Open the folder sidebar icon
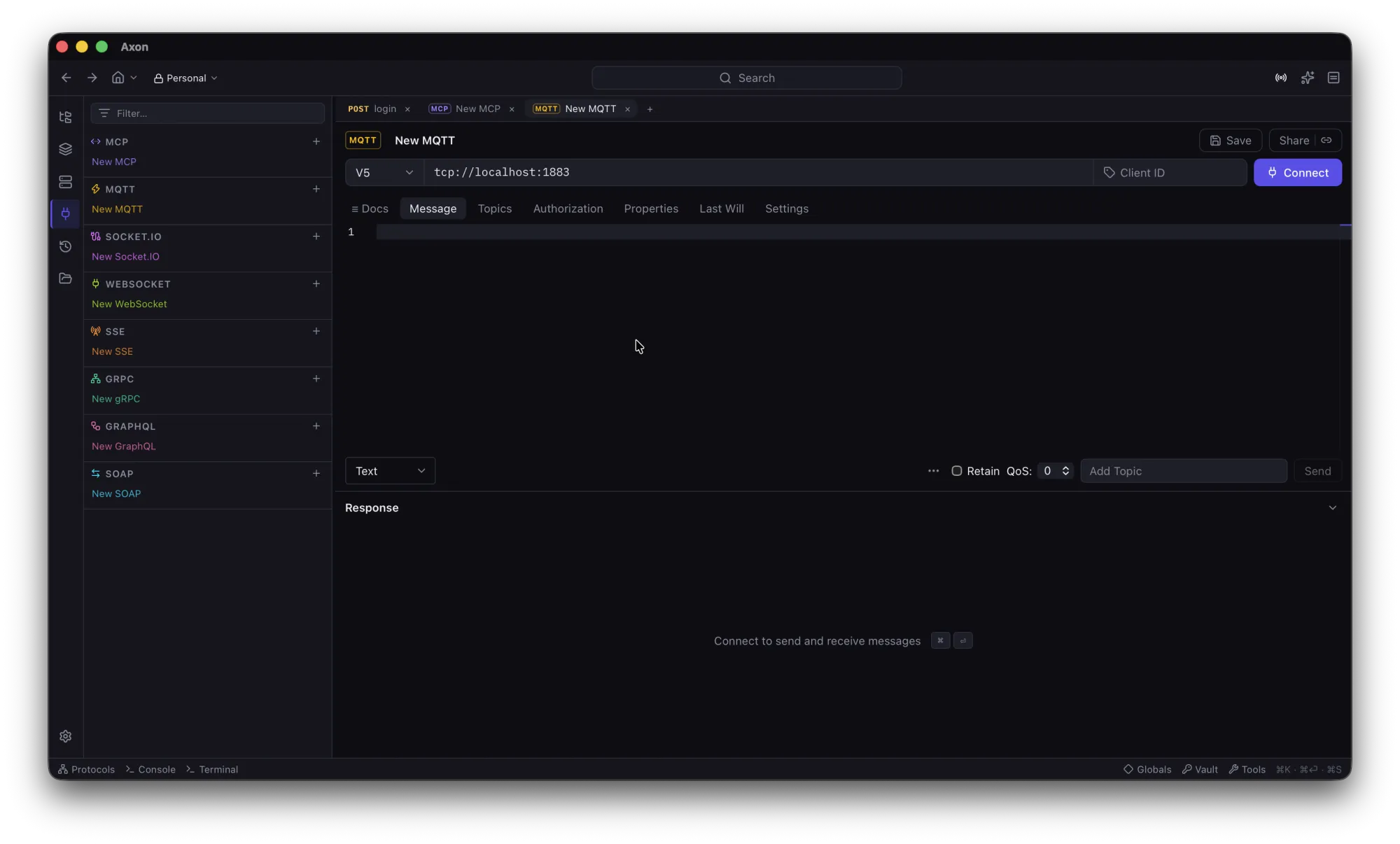1400x844 pixels. pyautogui.click(x=65, y=279)
